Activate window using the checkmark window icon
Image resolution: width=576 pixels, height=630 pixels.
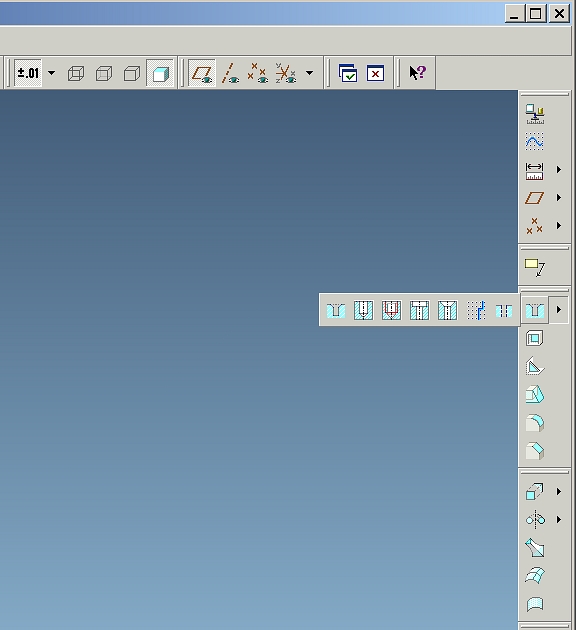[348, 74]
